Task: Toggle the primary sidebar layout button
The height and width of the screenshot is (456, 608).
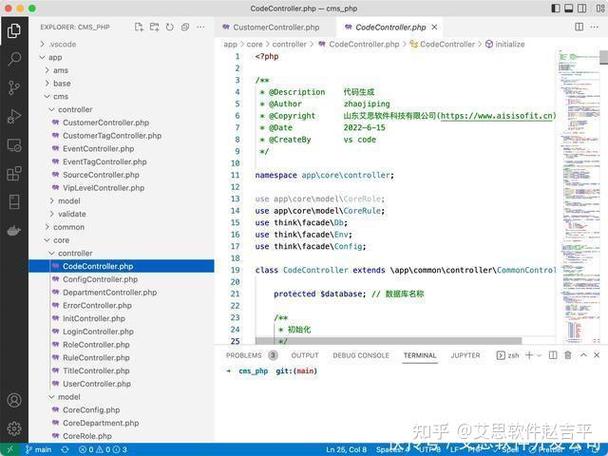Action: tap(555, 8)
